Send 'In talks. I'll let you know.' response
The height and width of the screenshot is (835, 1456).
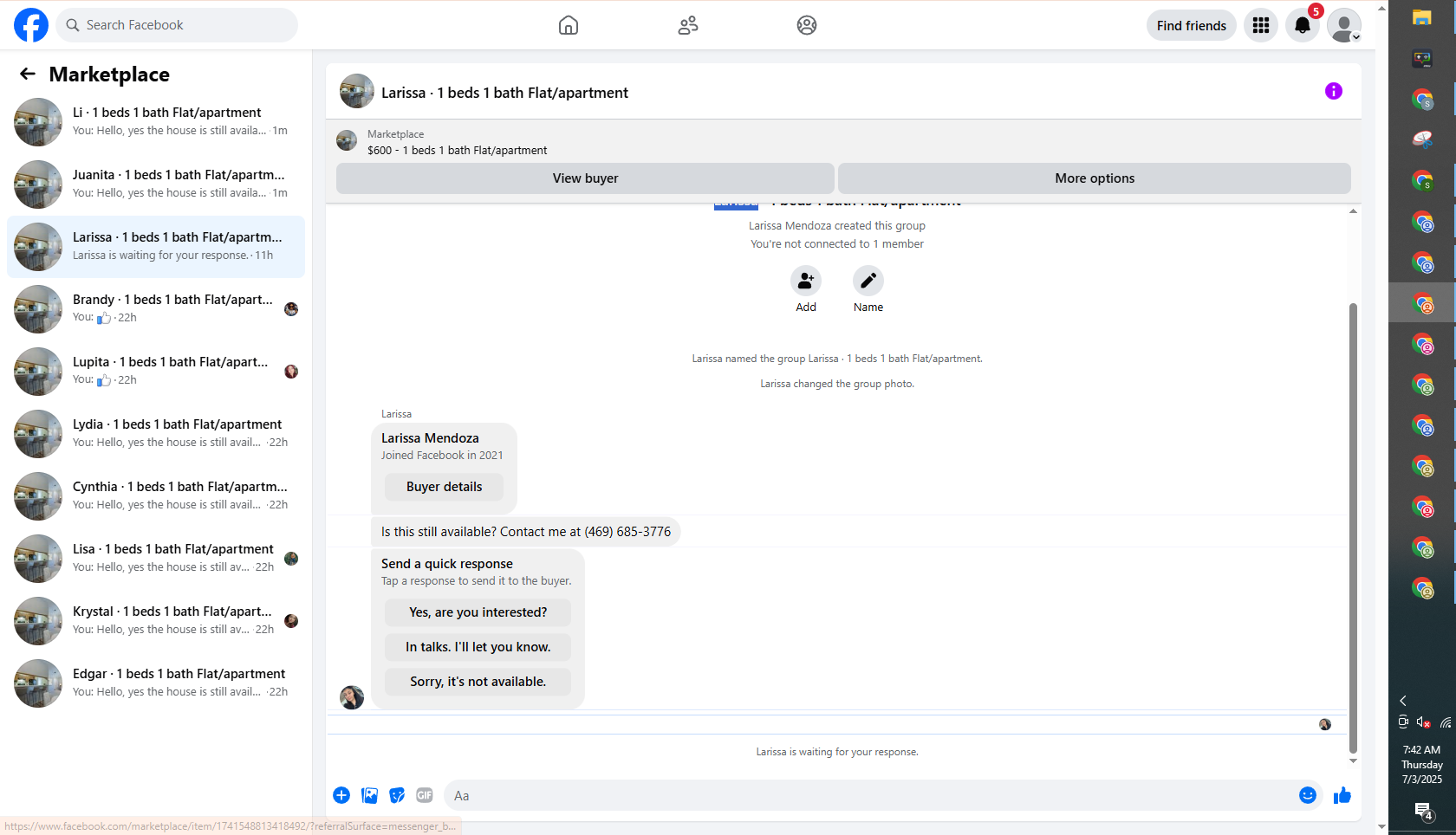coord(478,647)
